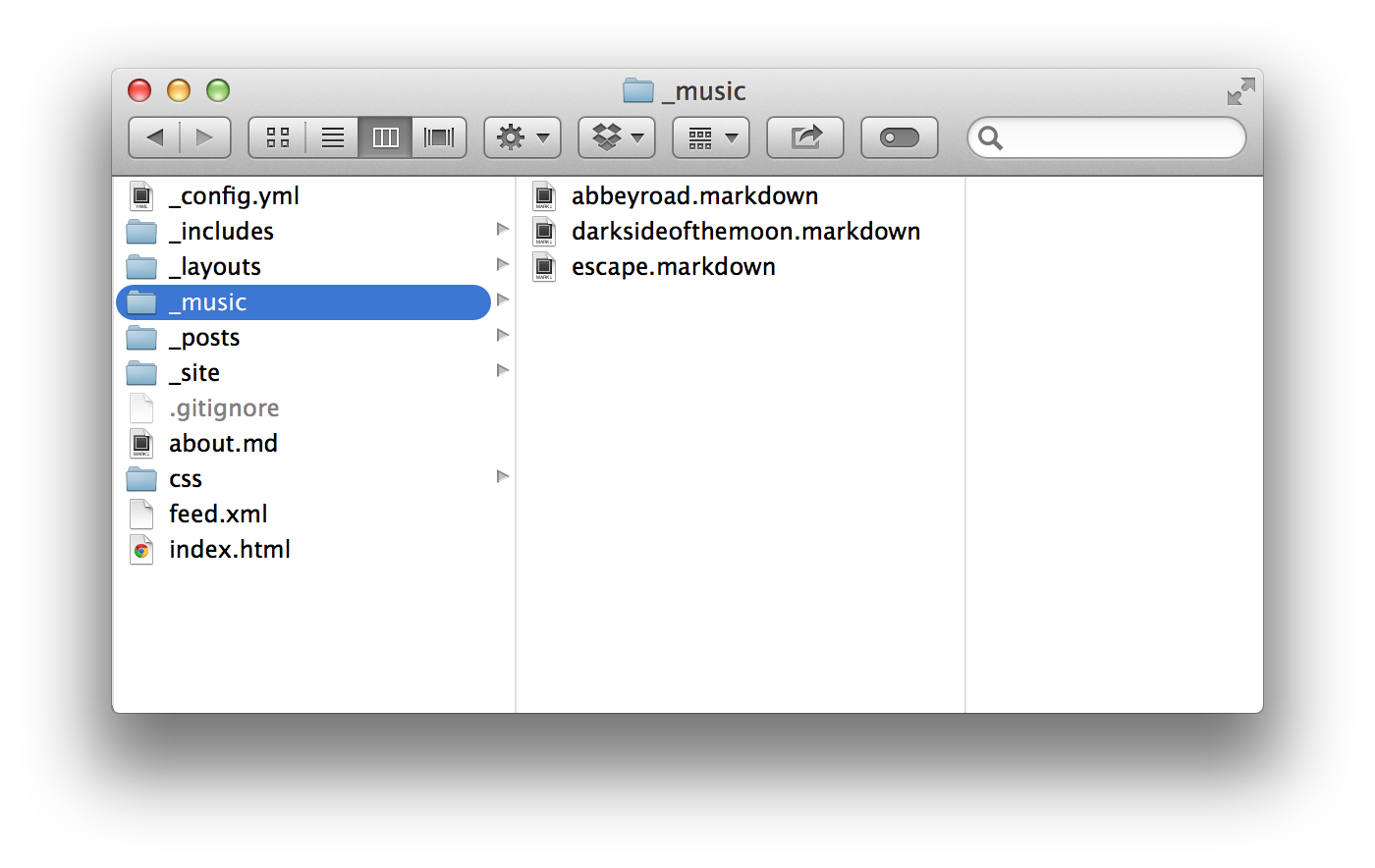Image resolution: width=1375 pixels, height=868 pixels.
Task: Highlight the column view toggle button
Action: [384, 137]
